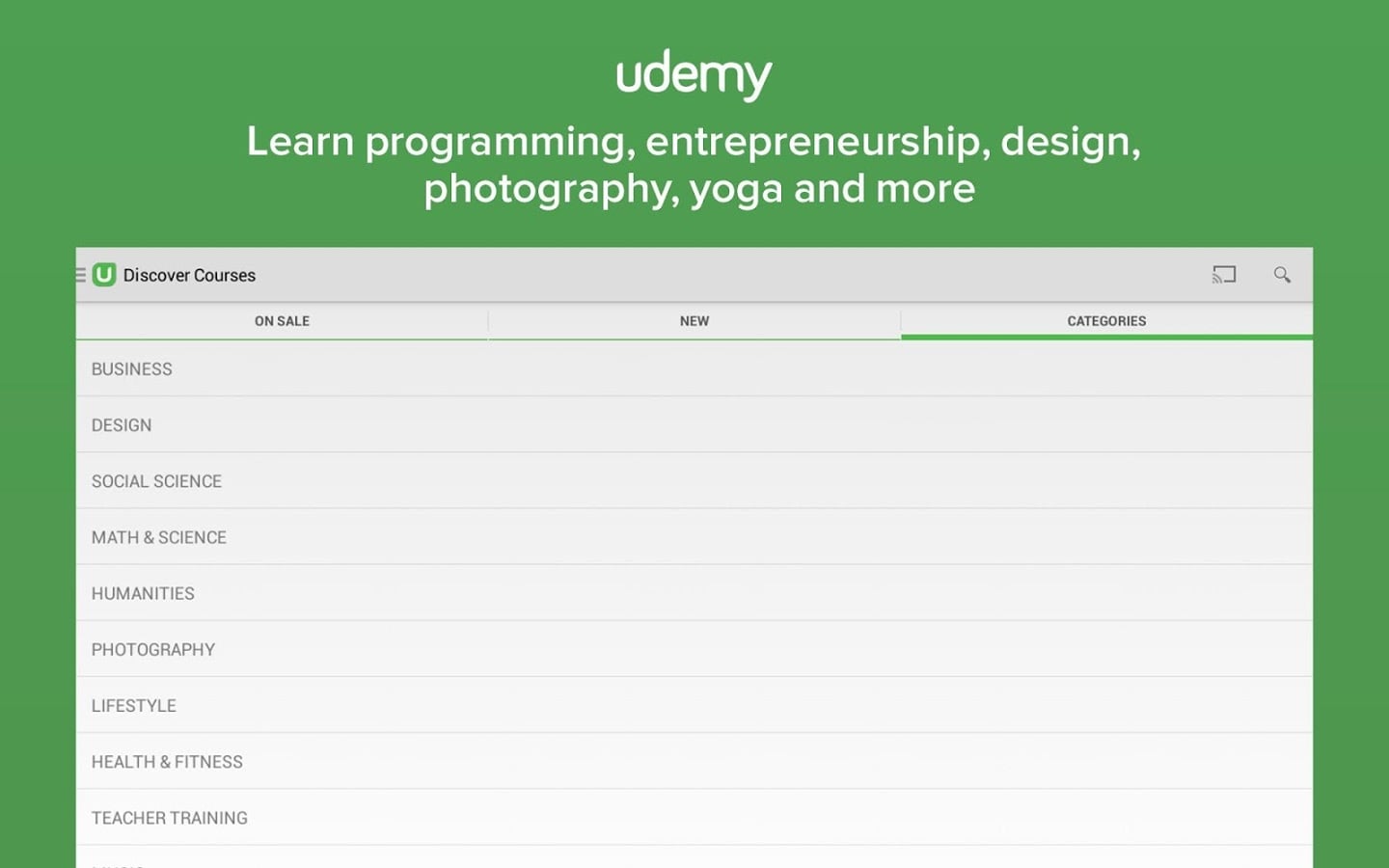The height and width of the screenshot is (868, 1389).
Task: Tap the green Udemy U logo
Action: click(104, 275)
